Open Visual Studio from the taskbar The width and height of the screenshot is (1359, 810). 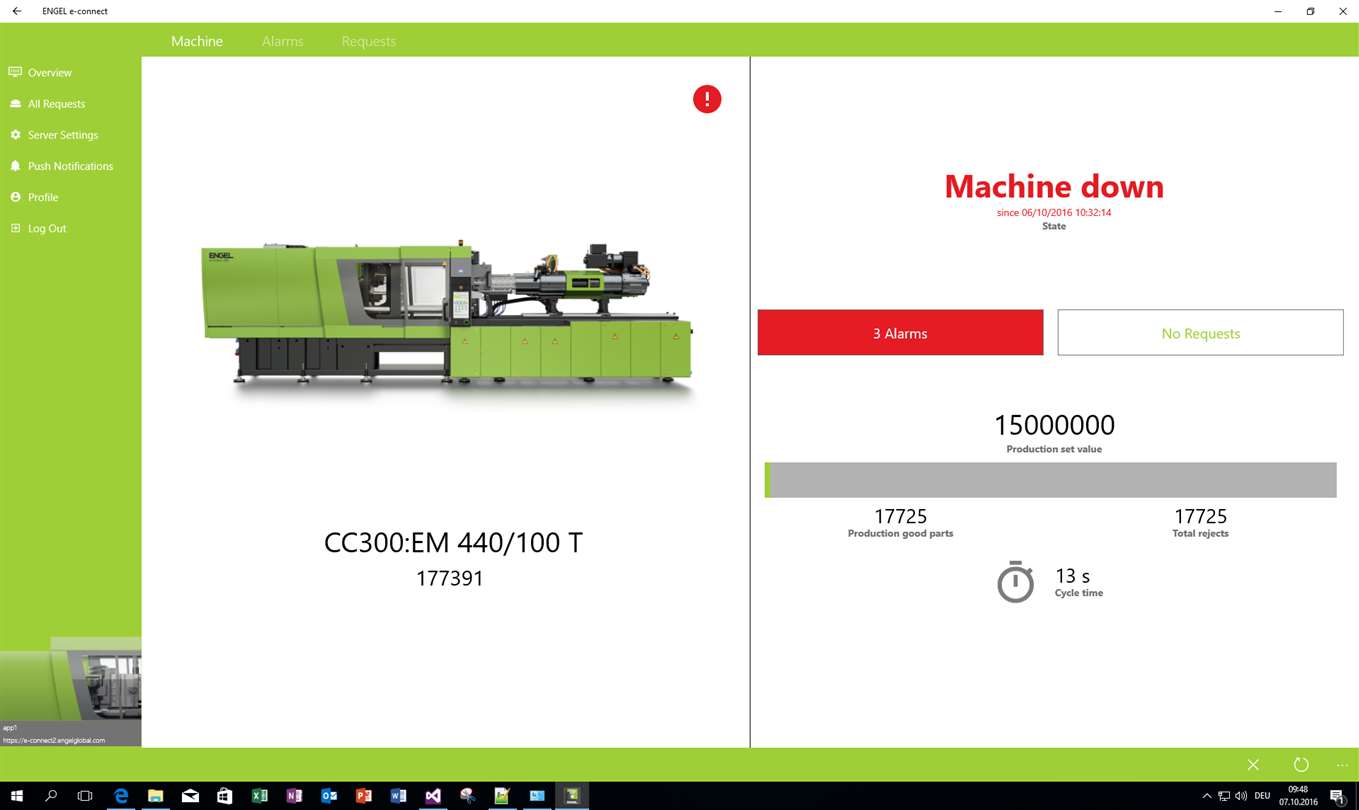coord(433,796)
